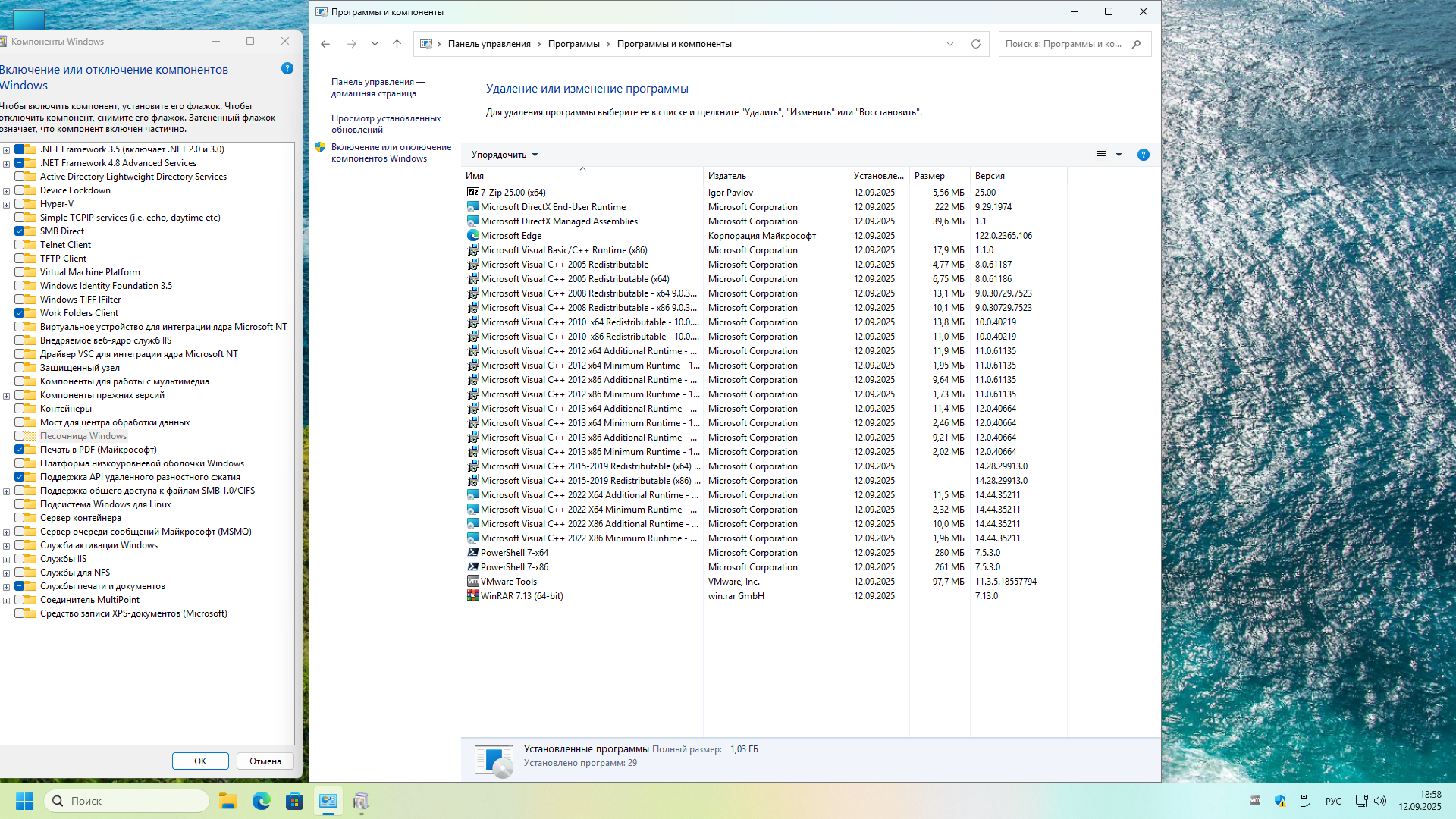Open the Windows Start menu
The image size is (1456, 819).
pyautogui.click(x=25, y=801)
